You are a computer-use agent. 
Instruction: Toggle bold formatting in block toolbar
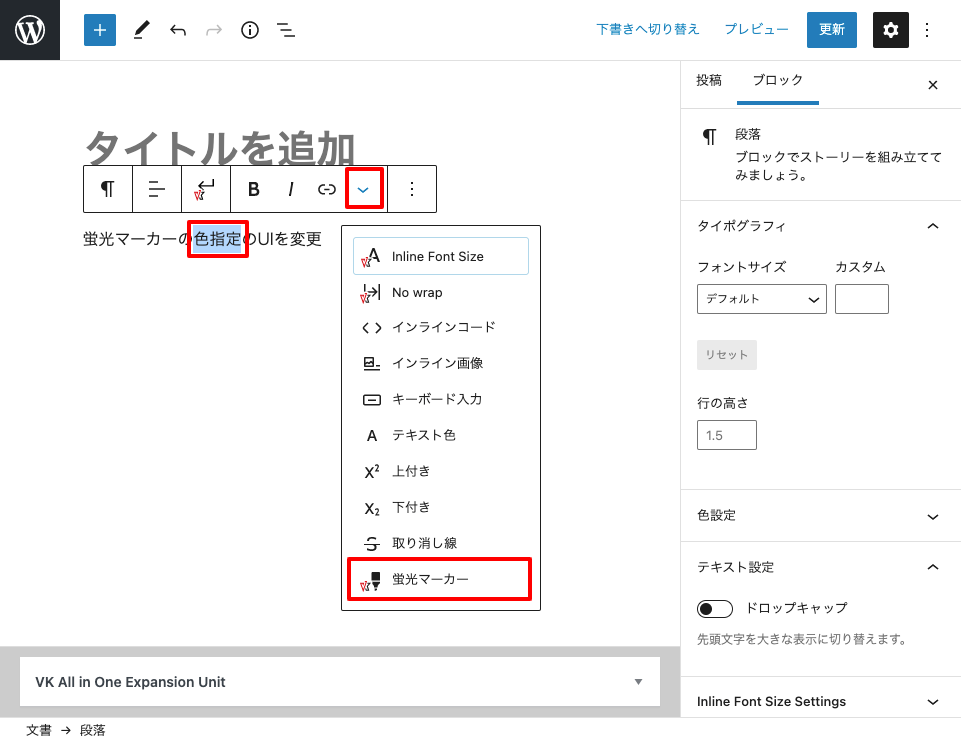pyautogui.click(x=254, y=189)
